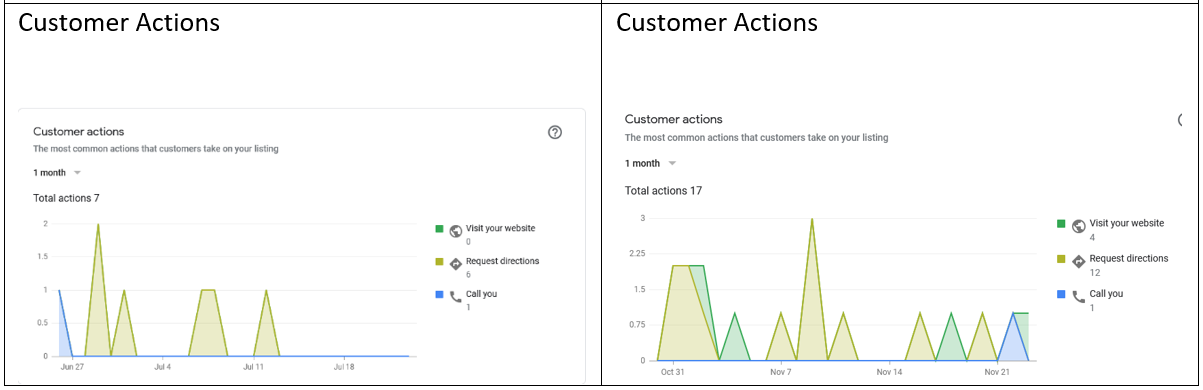The image size is (1203, 390).
Task: Click green Visit your website swatch, right legend
Action: click(x=1061, y=224)
